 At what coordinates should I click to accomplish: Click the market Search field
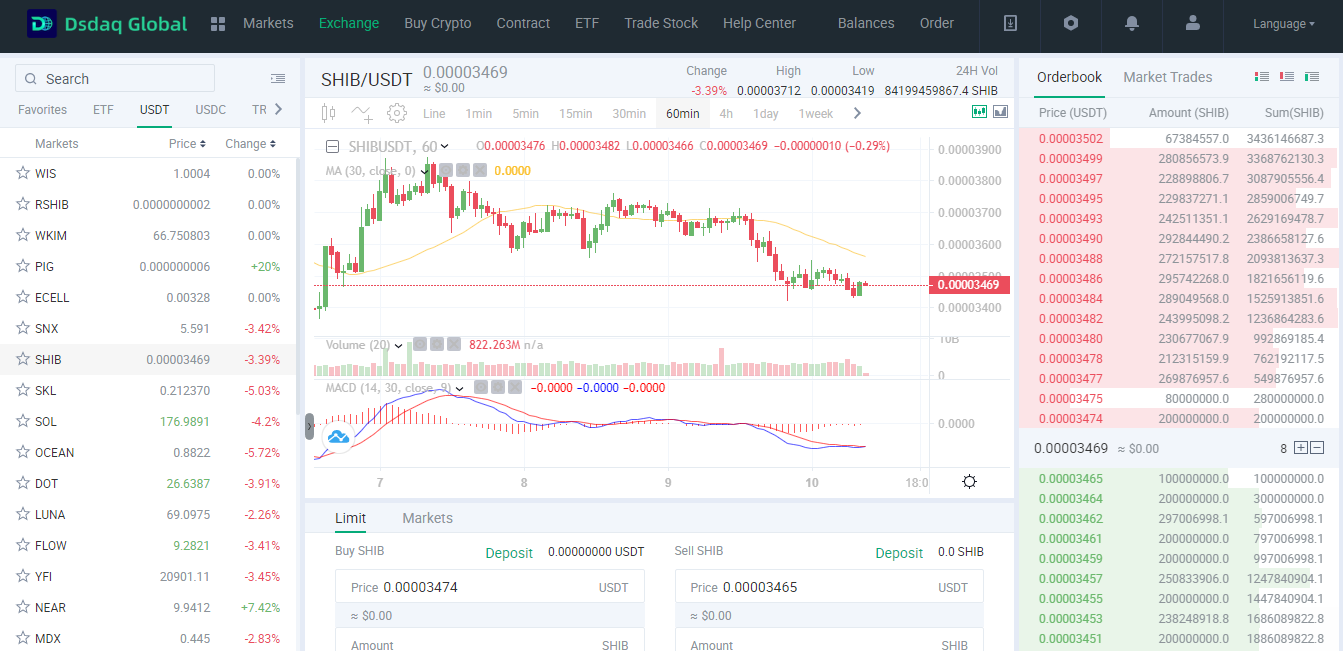(115, 79)
